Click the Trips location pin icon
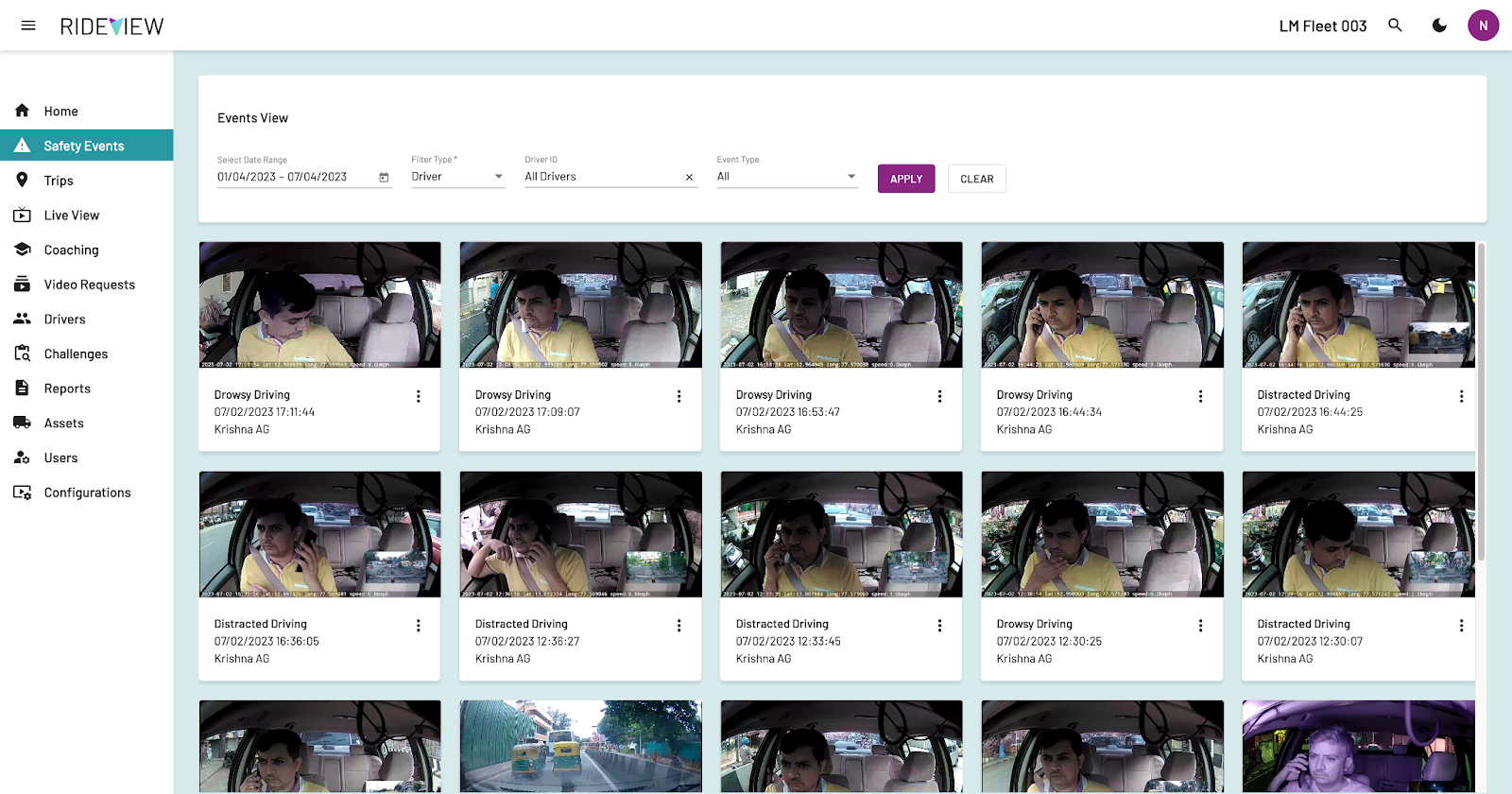This screenshot has width=1512, height=794. coord(23,181)
